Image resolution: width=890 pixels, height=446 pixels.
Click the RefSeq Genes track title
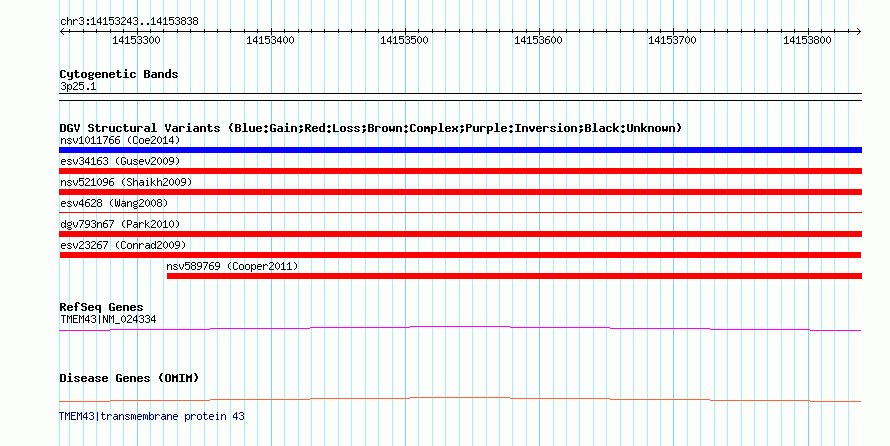pyautogui.click(x=101, y=308)
